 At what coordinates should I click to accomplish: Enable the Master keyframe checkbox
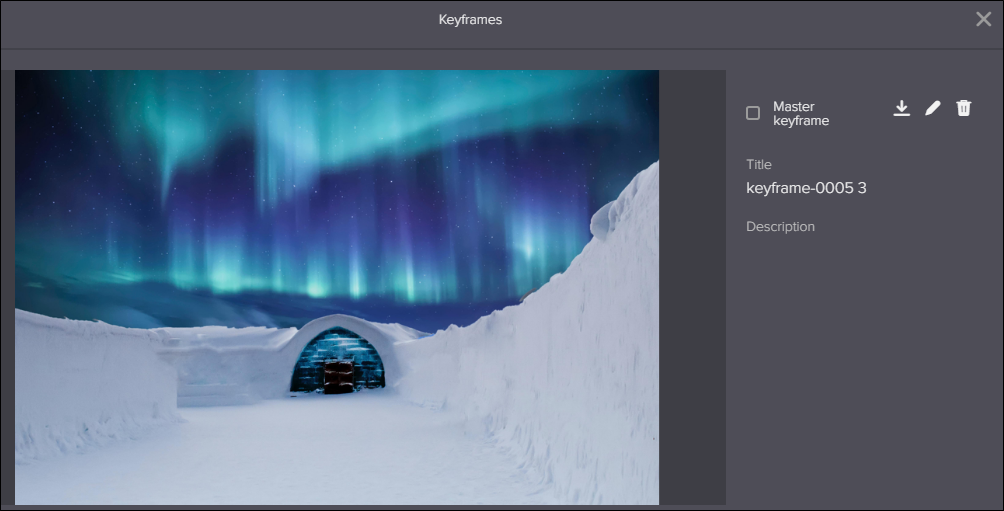click(753, 113)
